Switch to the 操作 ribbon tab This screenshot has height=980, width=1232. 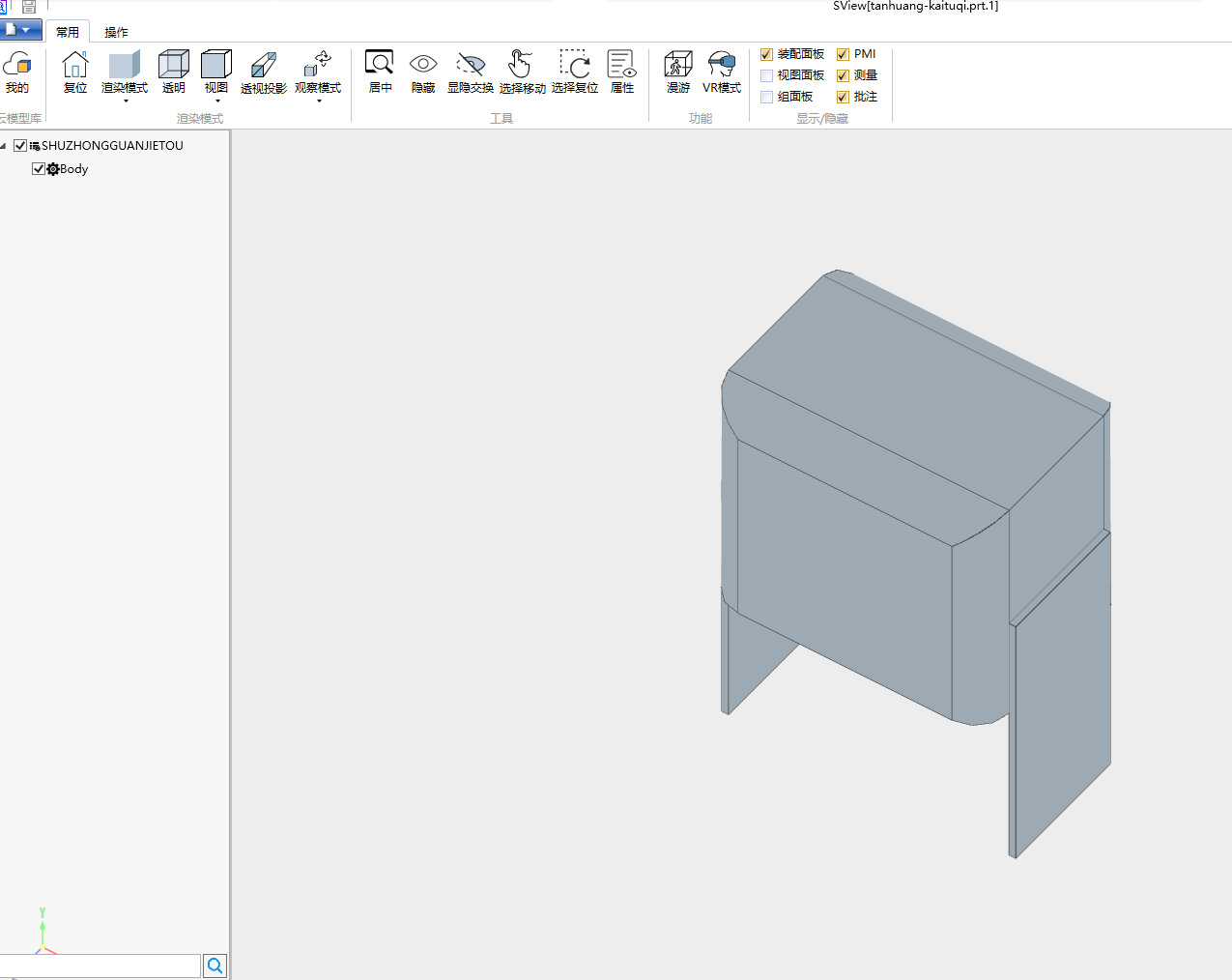click(116, 32)
